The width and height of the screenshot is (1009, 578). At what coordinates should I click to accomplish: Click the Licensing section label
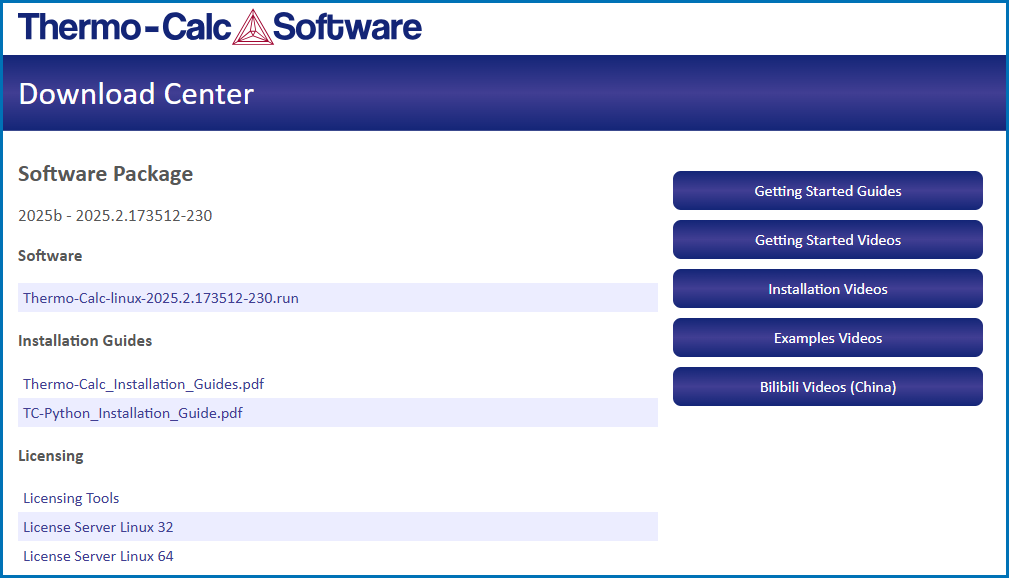pos(51,456)
